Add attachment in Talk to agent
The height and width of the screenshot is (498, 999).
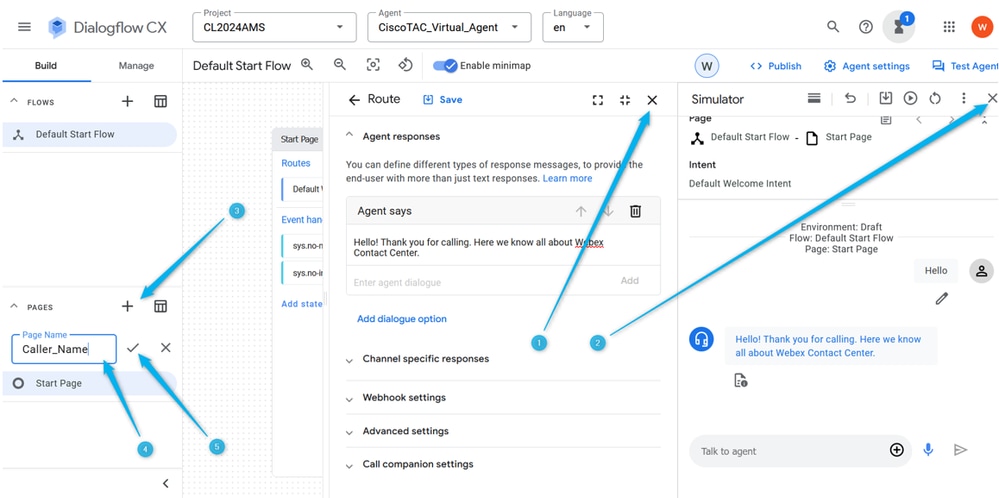(x=896, y=450)
